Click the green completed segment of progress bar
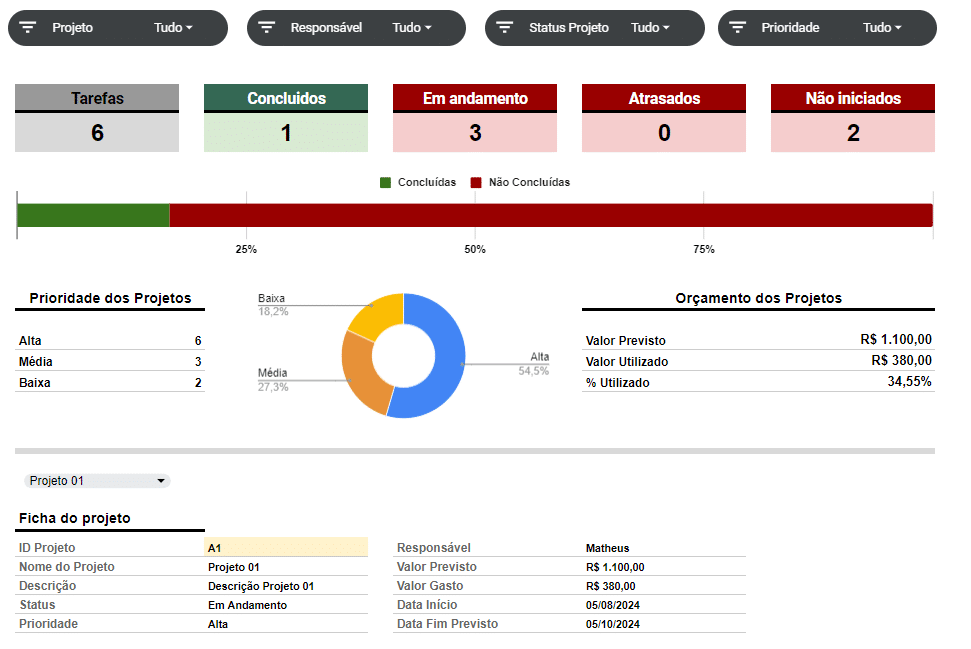This screenshot has width=971, height=649. pos(94,215)
